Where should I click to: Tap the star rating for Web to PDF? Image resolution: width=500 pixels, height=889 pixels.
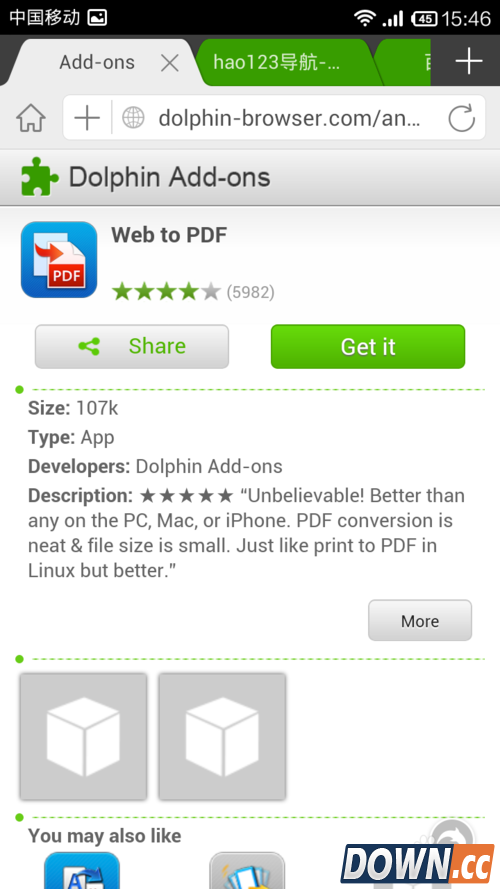tap(166, 293)
